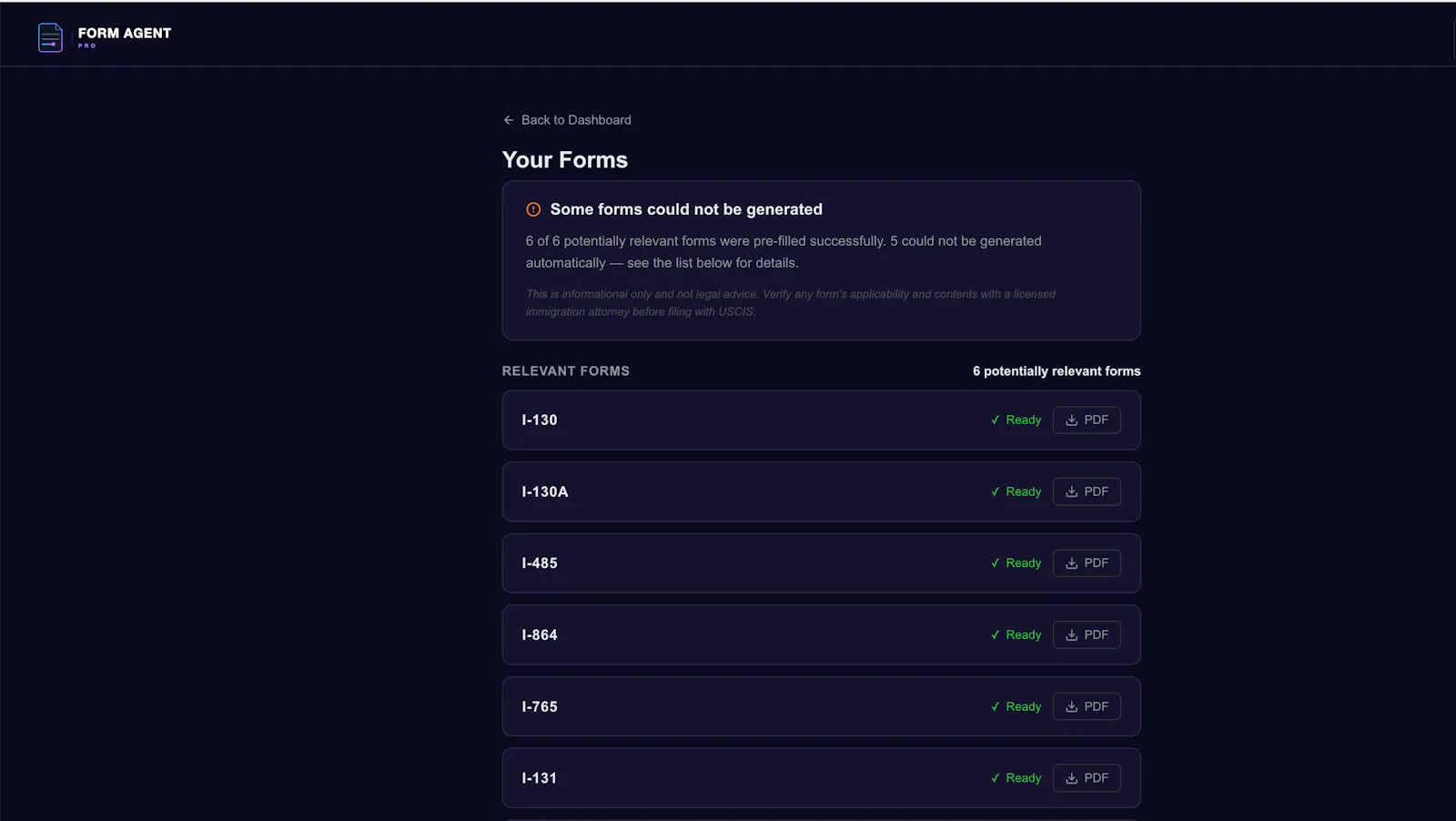Download the PDF for form I-130A
Image resolution: width=1456 pixels, height=821 pixels.
(x=1087, y=492)
